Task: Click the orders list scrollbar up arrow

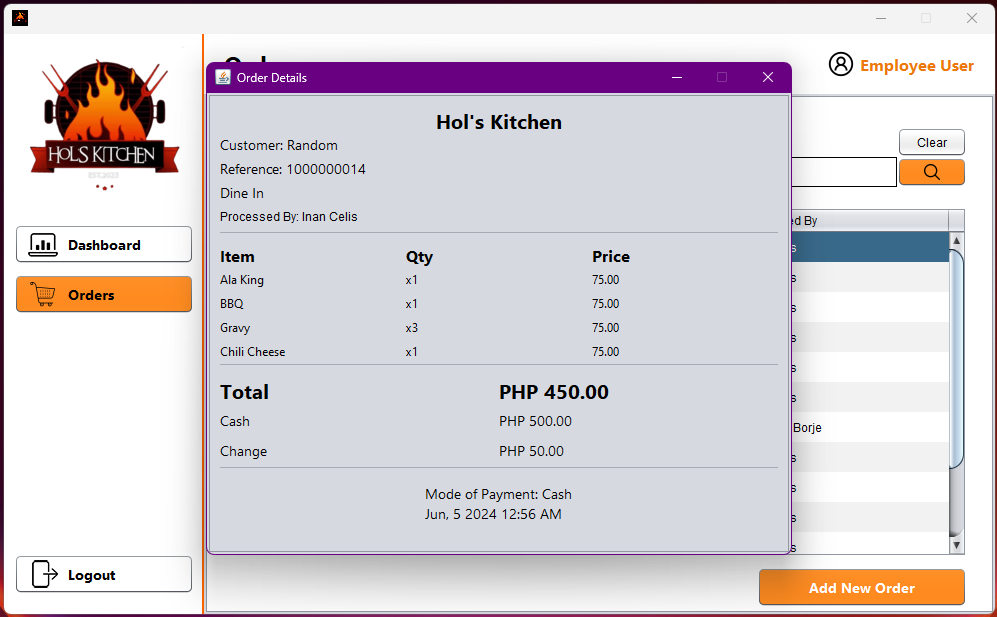Action: coord(956,241)
